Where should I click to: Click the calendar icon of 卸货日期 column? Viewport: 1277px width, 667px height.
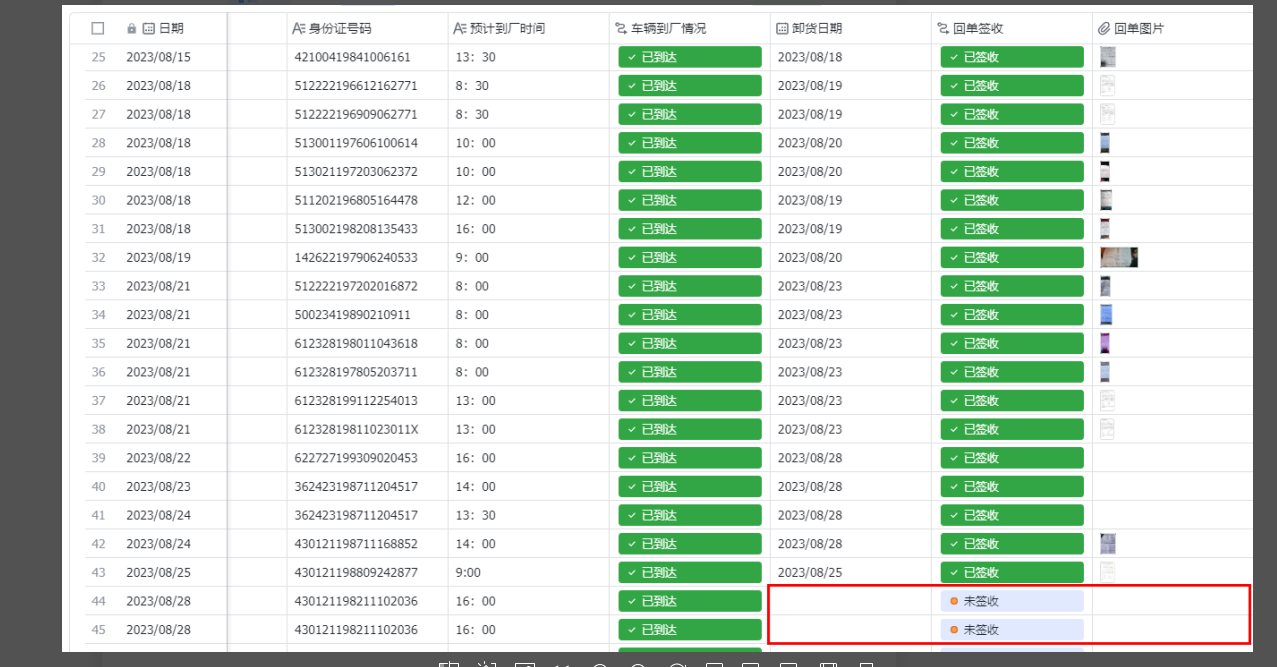[783, 29]
